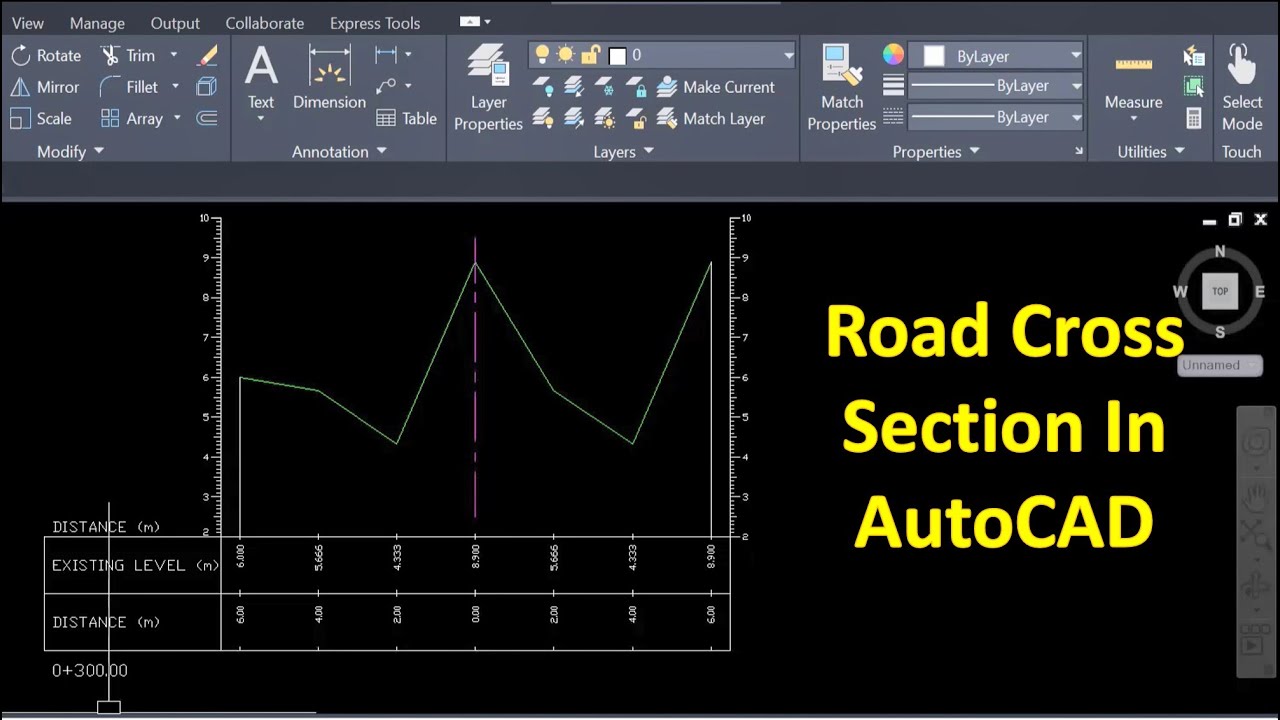Click the Layer Off icon
Screen dimensions: 1280x720
(x=542, y=87)
